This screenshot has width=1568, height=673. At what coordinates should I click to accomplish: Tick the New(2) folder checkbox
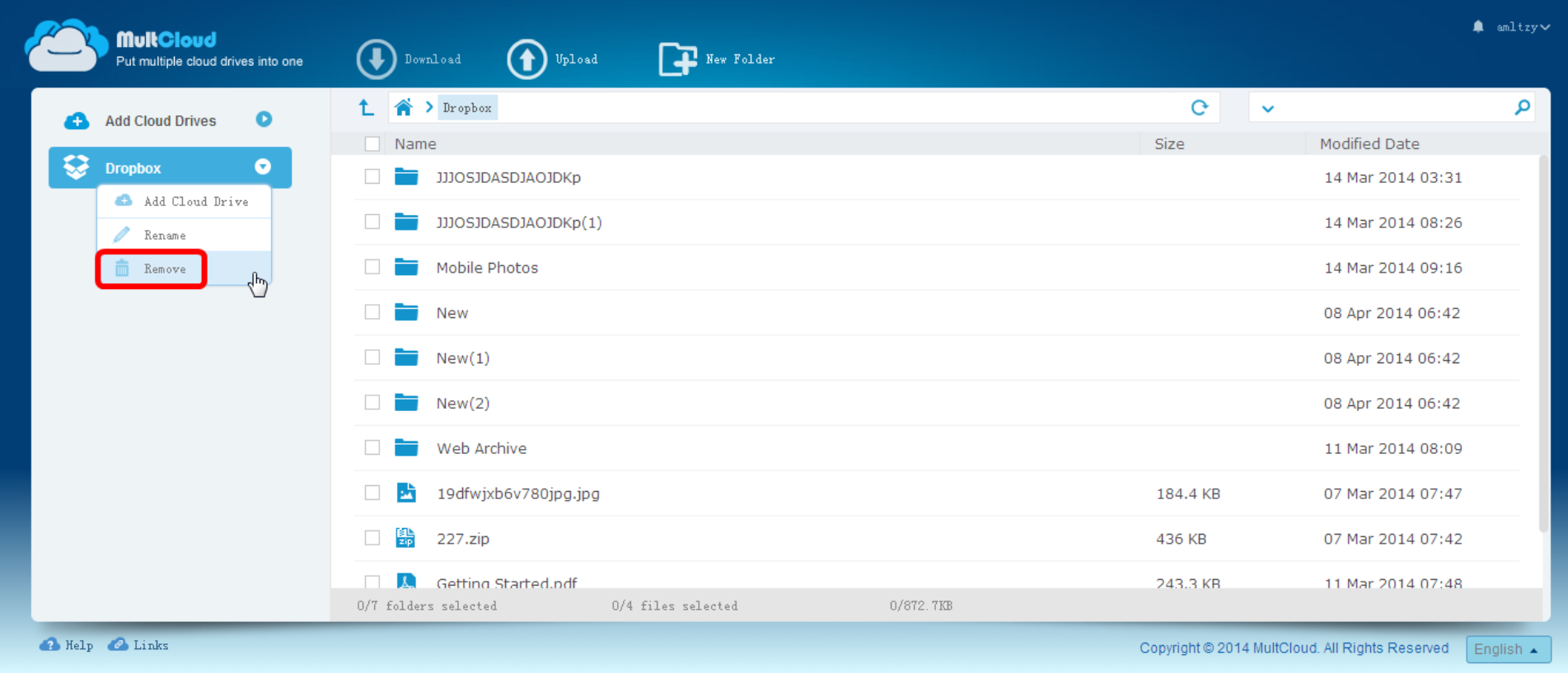(372, 402)
